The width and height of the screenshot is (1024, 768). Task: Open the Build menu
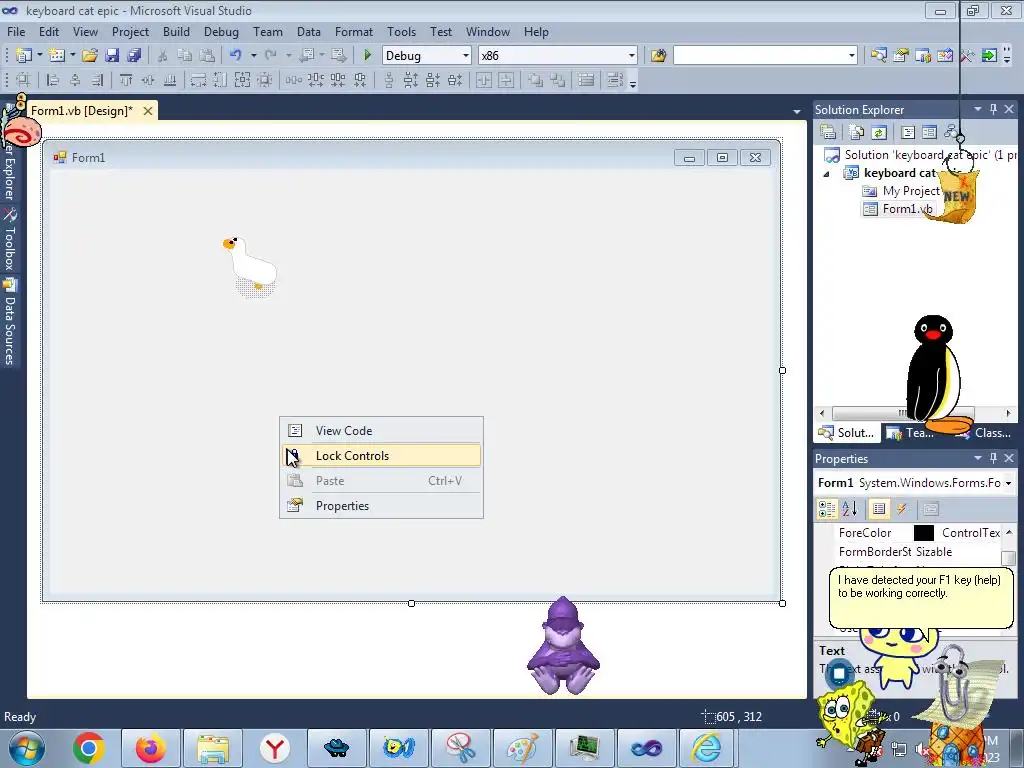[x=176, y=32]
